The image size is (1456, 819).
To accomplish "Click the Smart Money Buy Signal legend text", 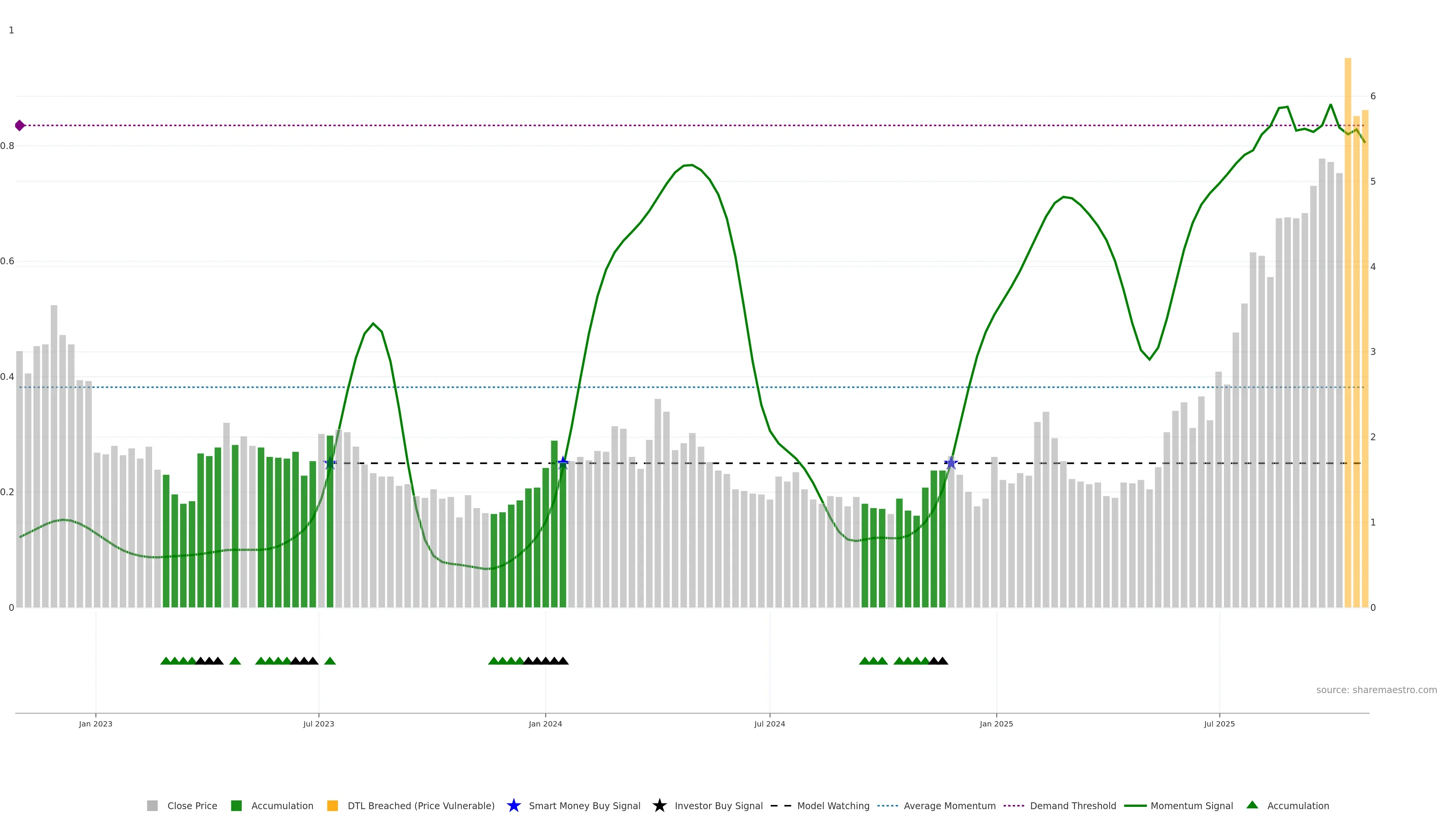I will [x=584, y=805].
